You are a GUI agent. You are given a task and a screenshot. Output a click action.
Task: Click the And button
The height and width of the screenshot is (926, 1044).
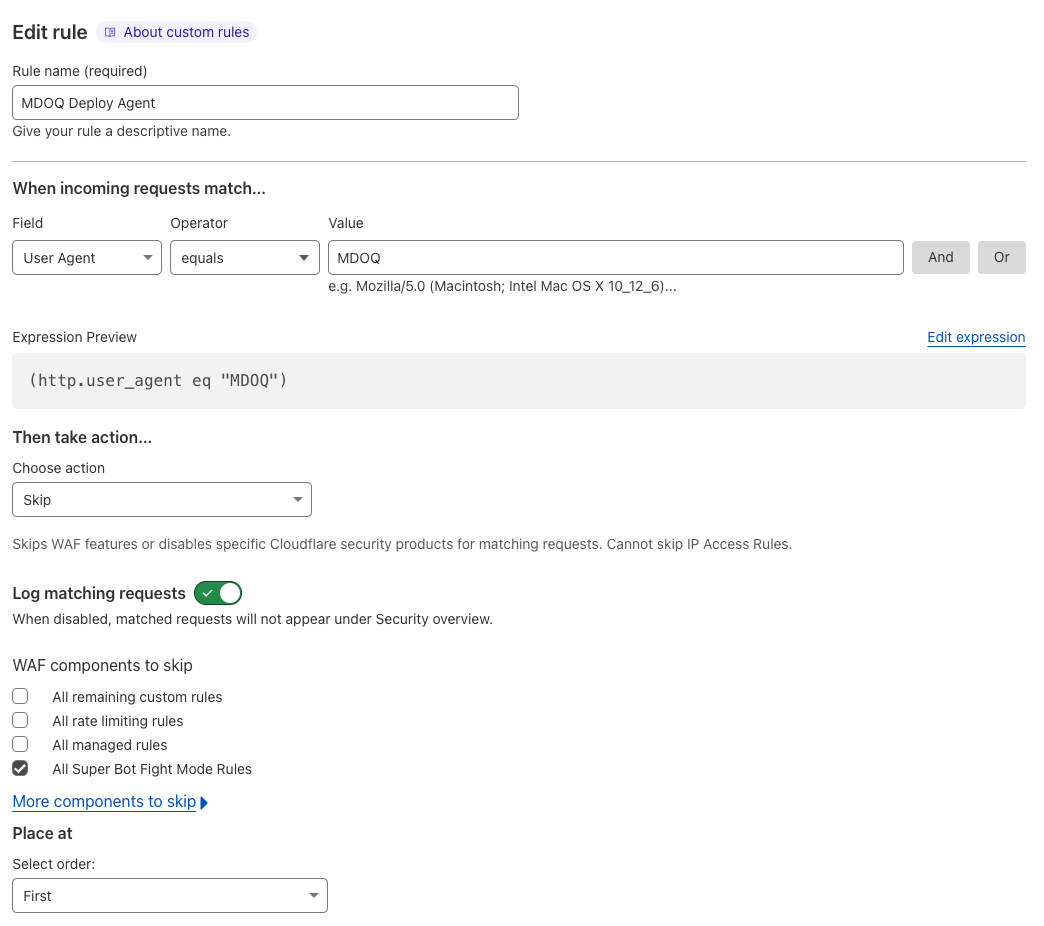coord(940,258)
